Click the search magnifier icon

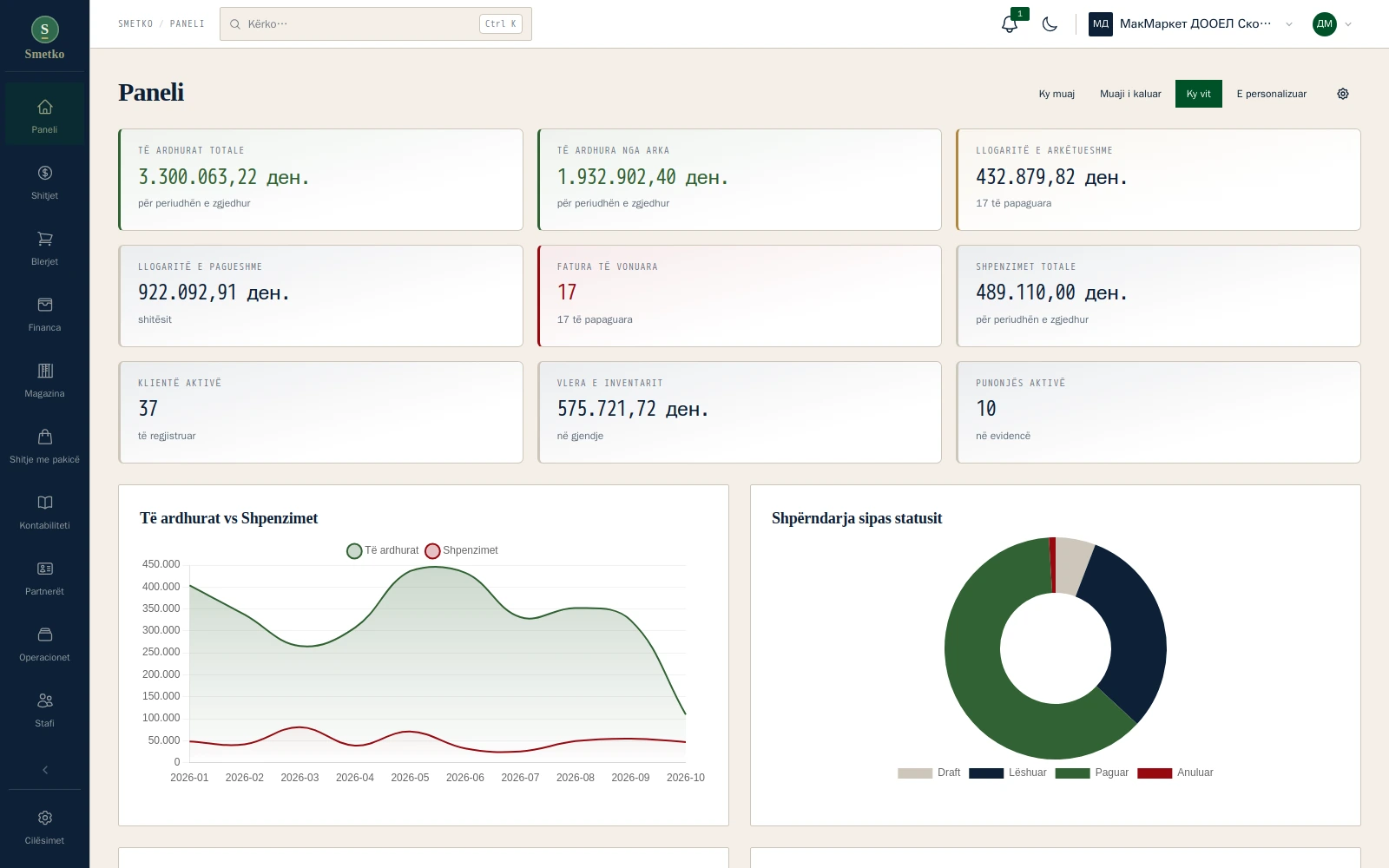[234, 24]
